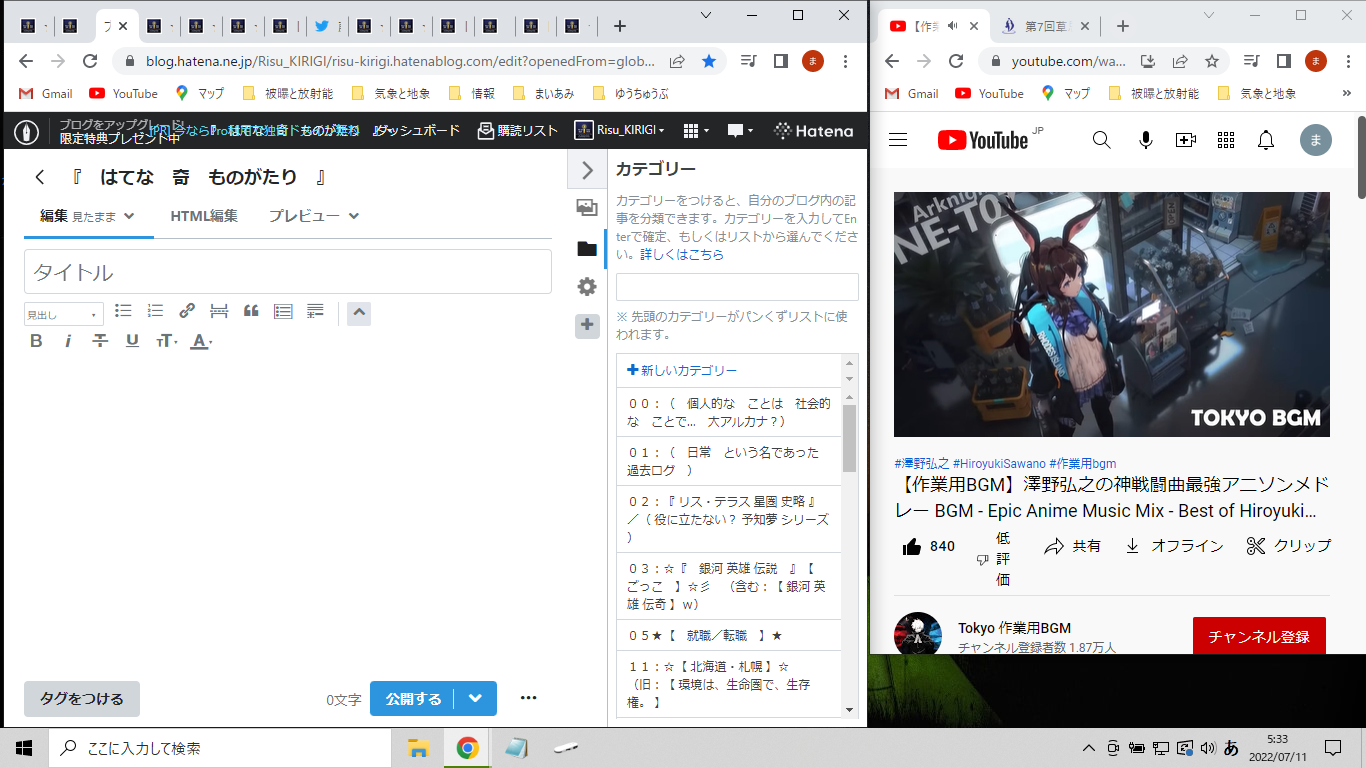
Task: Select the ０２ リス・テラス 星圏 史略 category
Action: click(x=729, y=519)
